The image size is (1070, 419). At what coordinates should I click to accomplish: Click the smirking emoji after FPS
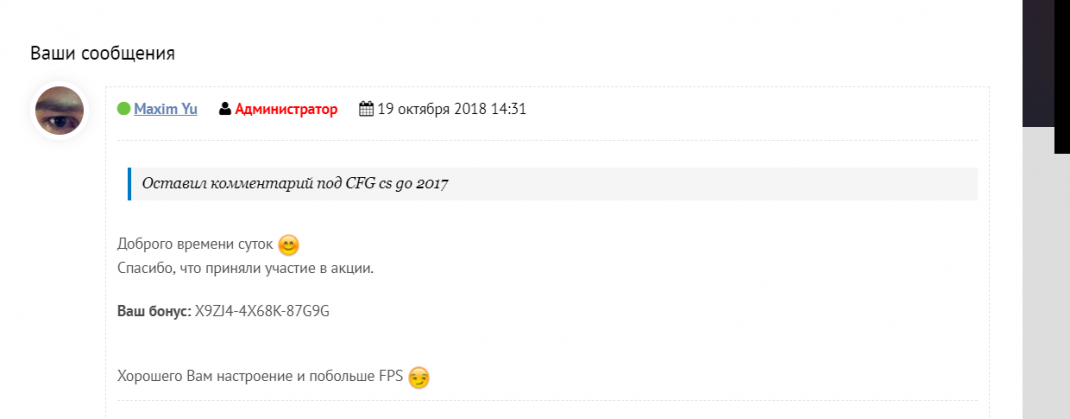419,377
